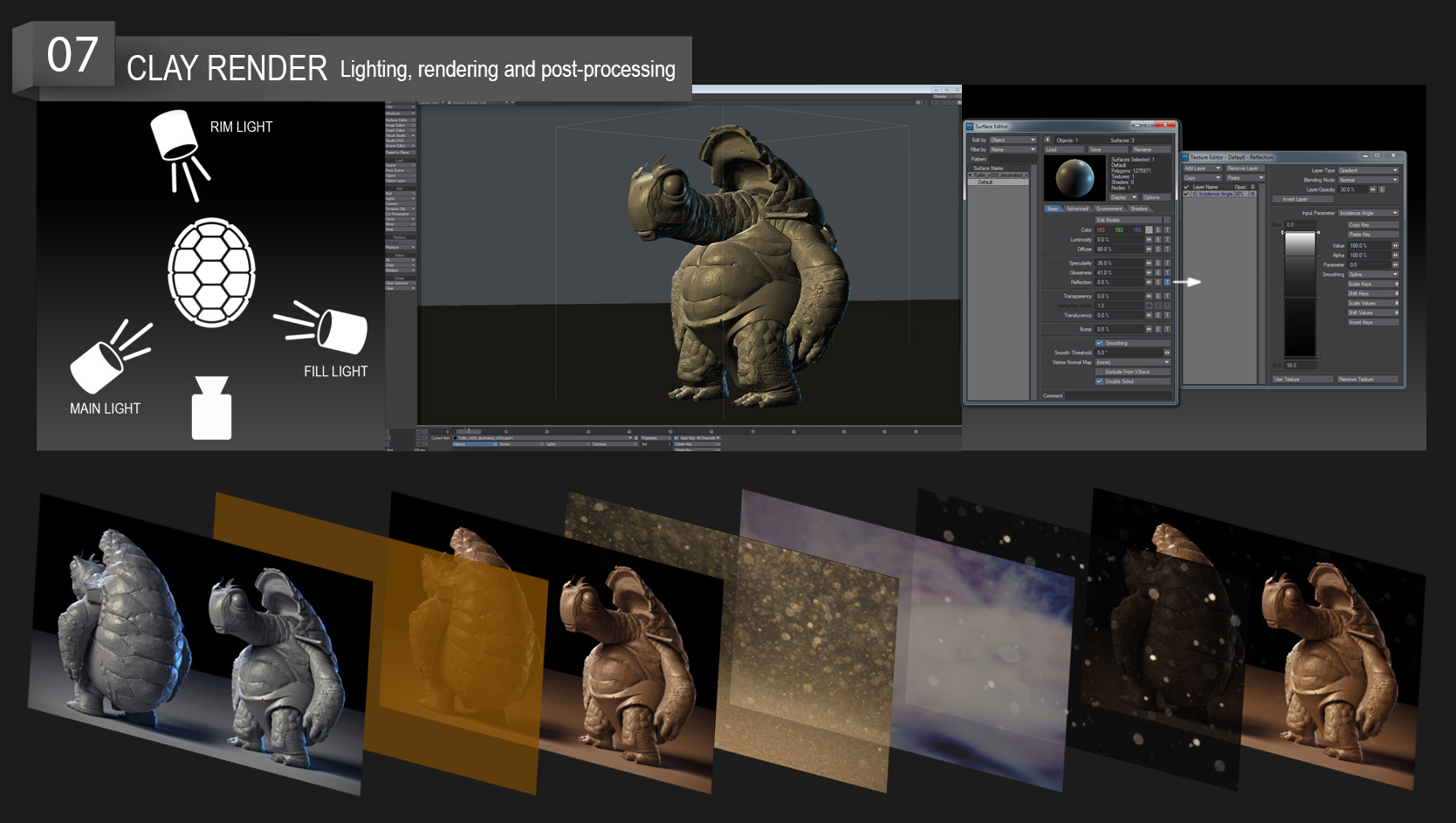Open the Copy dropdown in Texture Editor
The height and width of the screenshot is (823, 1456).
[1203, 178]
